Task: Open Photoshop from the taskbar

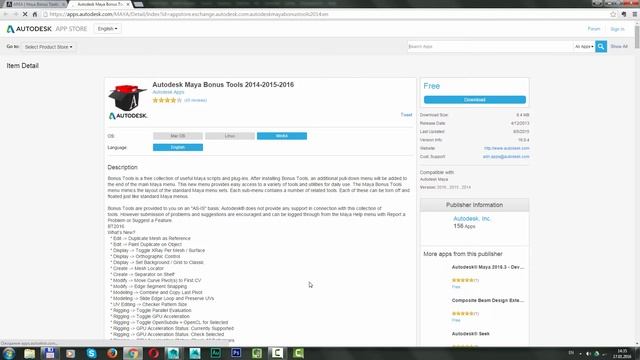Action: point(236,353)
